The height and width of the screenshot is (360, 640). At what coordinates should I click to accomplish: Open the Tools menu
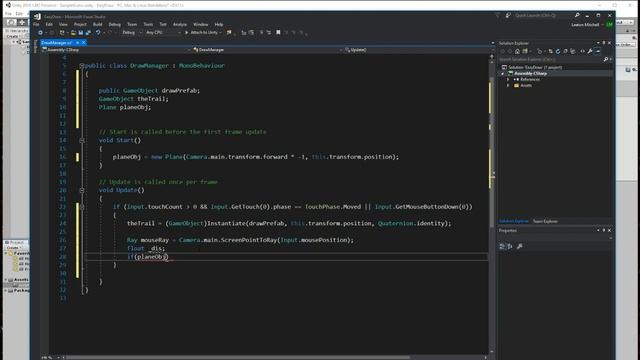[148, 24]
